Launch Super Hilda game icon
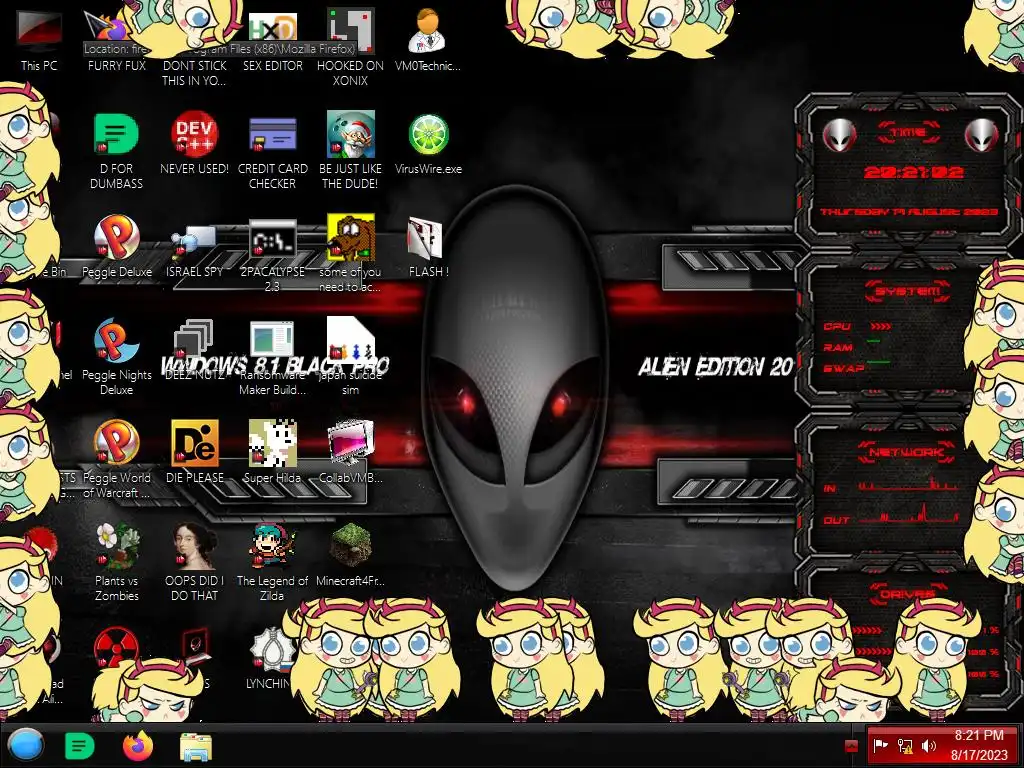The width and height of the screenshot is (1024, 768). coord(272,452)
